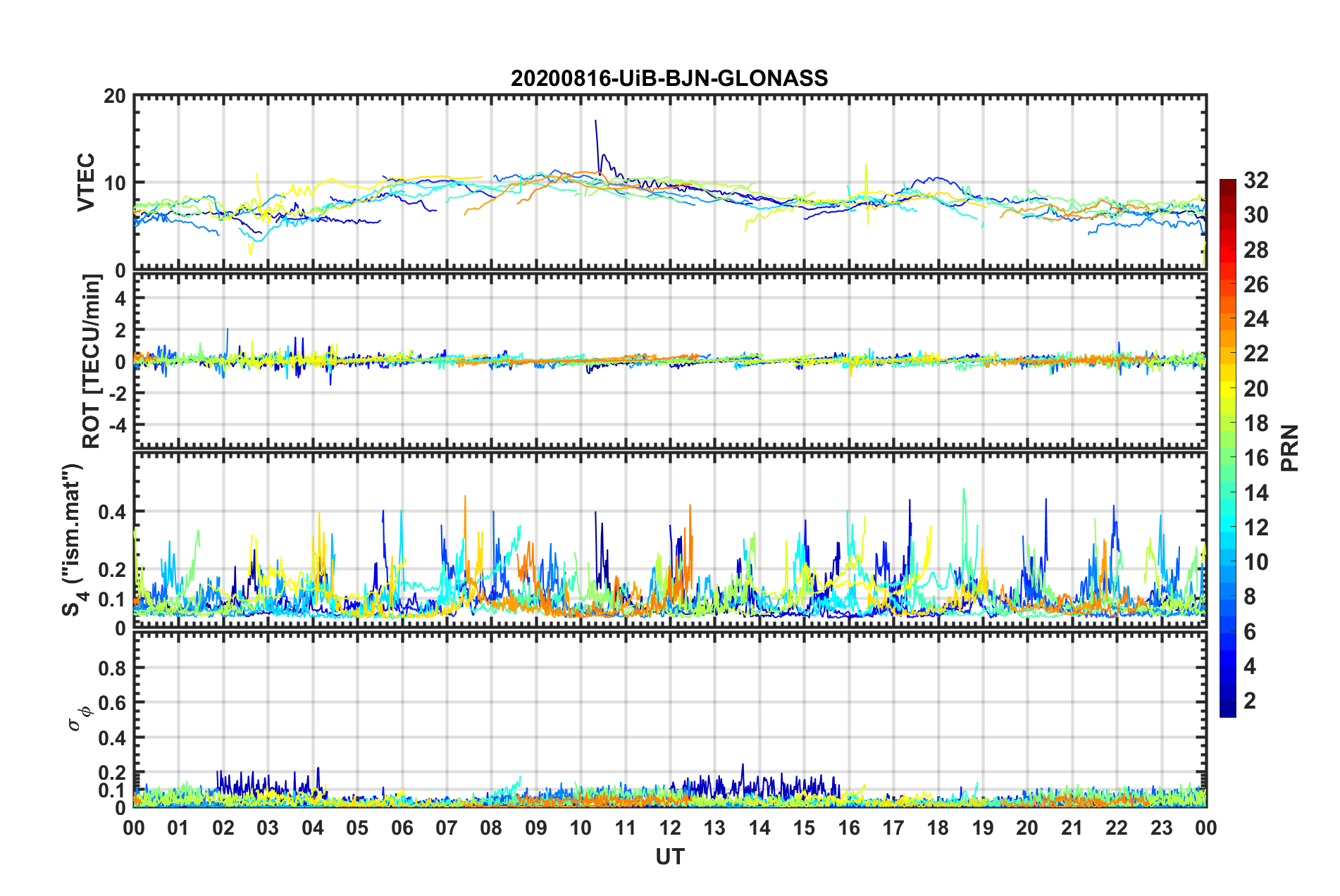Image resolution: width=1340 pixels, height=896 pixels.
Task: Click the sigma phi axis label
Action: click(x=80, y=719)
